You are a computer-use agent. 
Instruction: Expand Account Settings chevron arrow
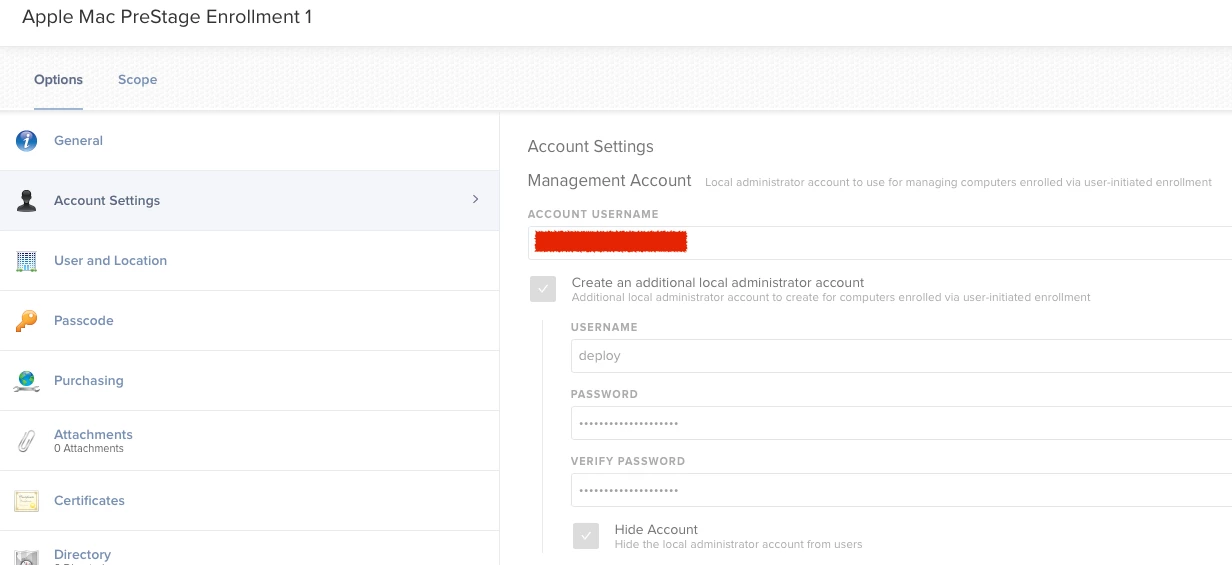pyautogui.click(x=475, y=200)
